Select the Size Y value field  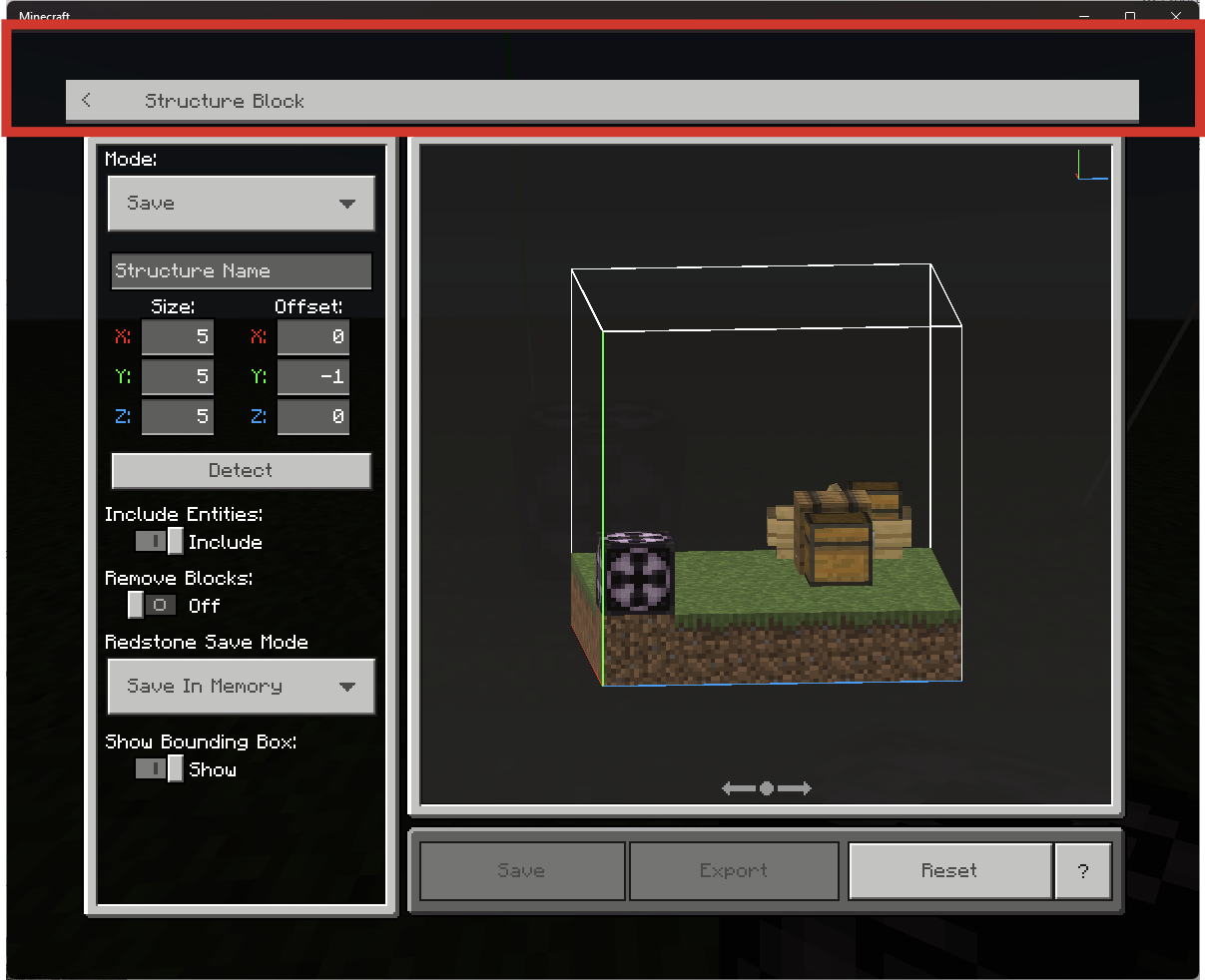coord(178,376)
